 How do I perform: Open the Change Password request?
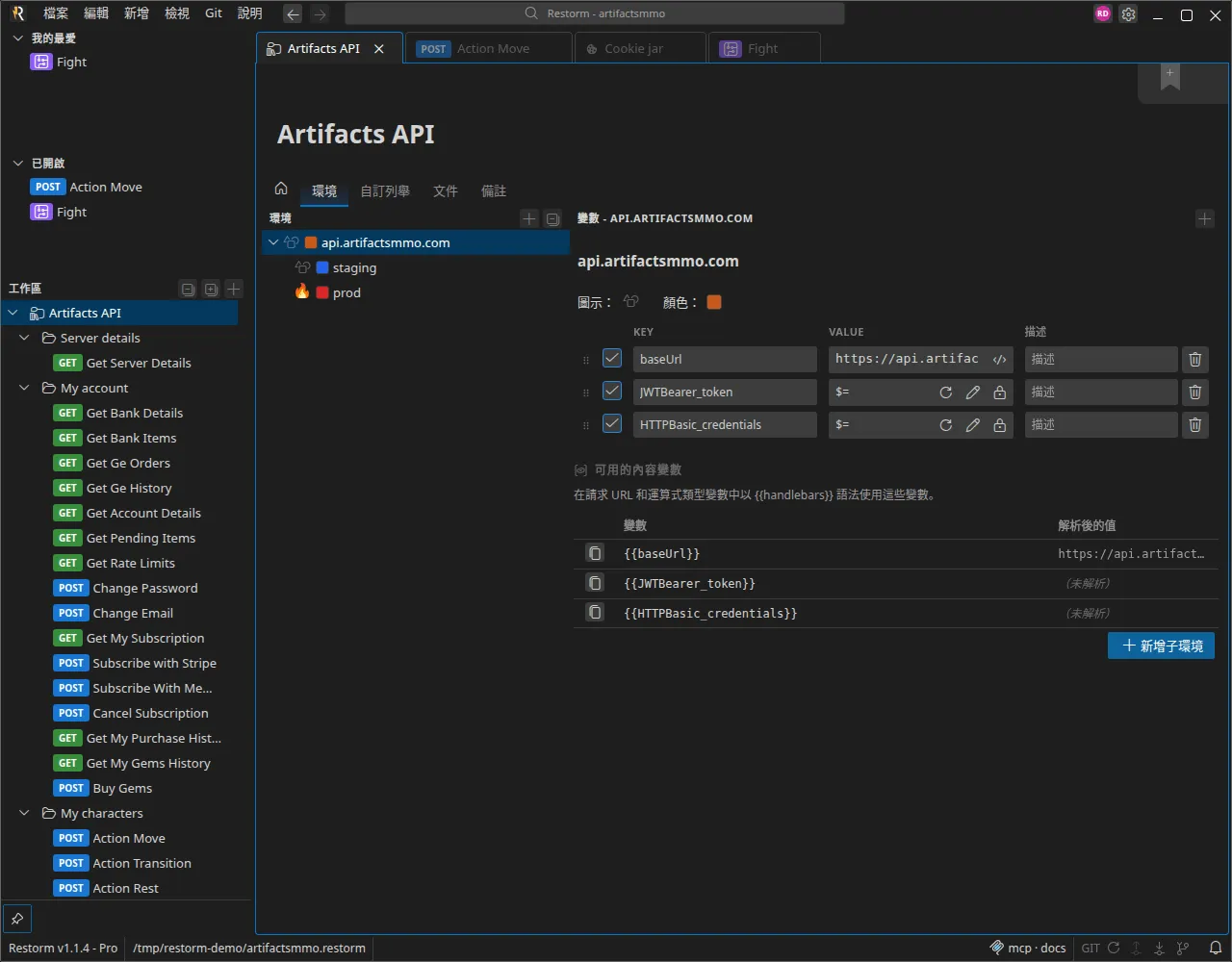coord(126,589)
